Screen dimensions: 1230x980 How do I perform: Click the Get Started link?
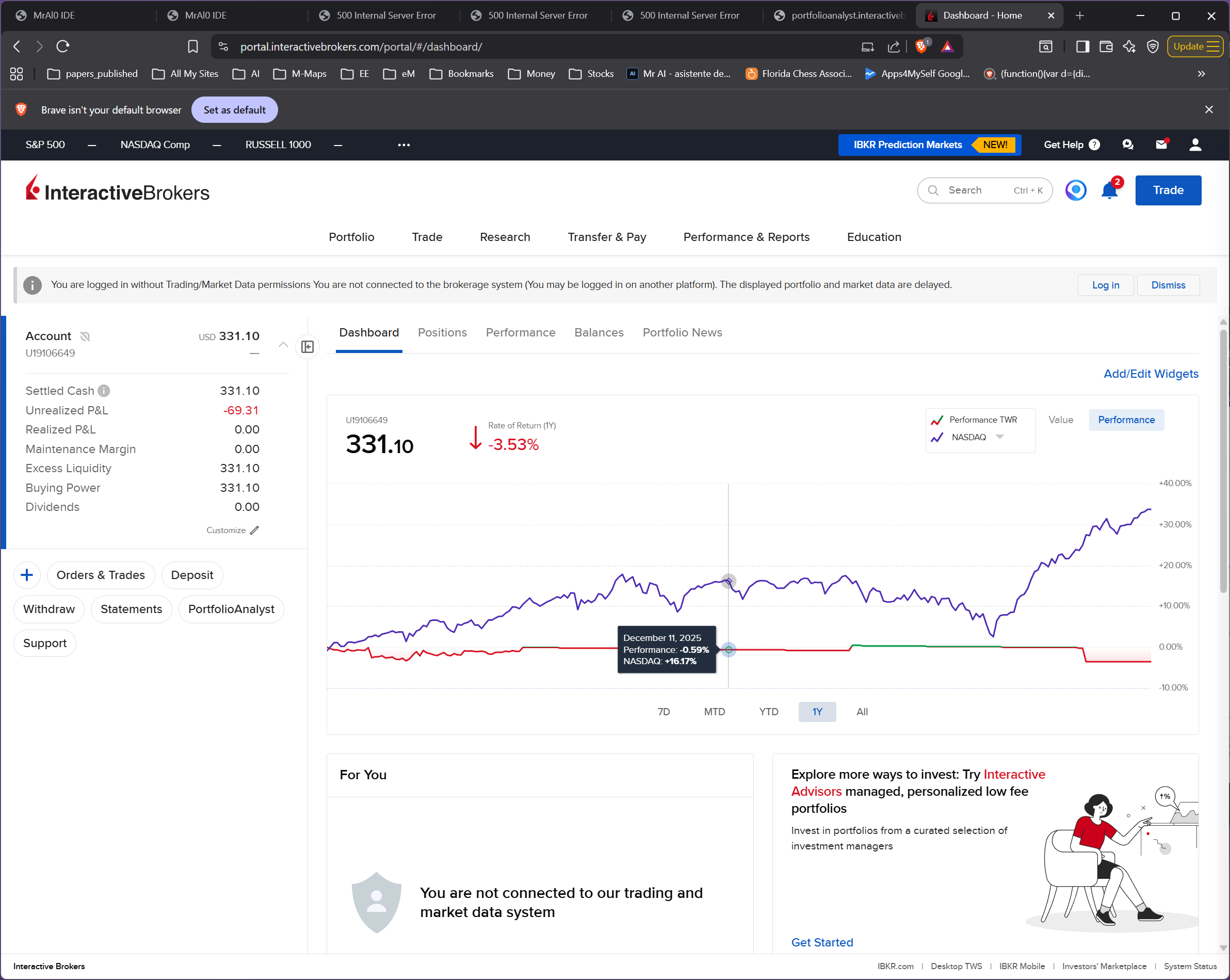tap(822, 942)
